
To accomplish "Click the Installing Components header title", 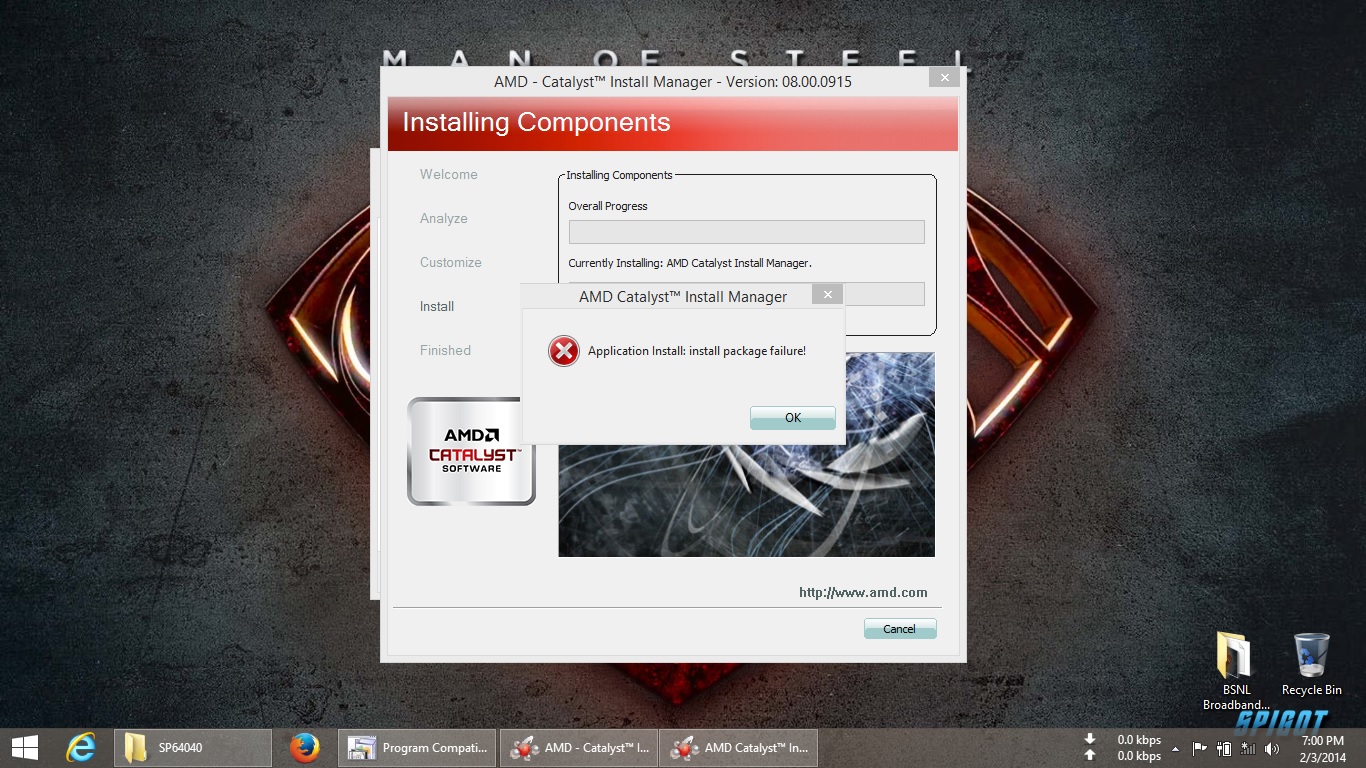I will pos(536,122).
